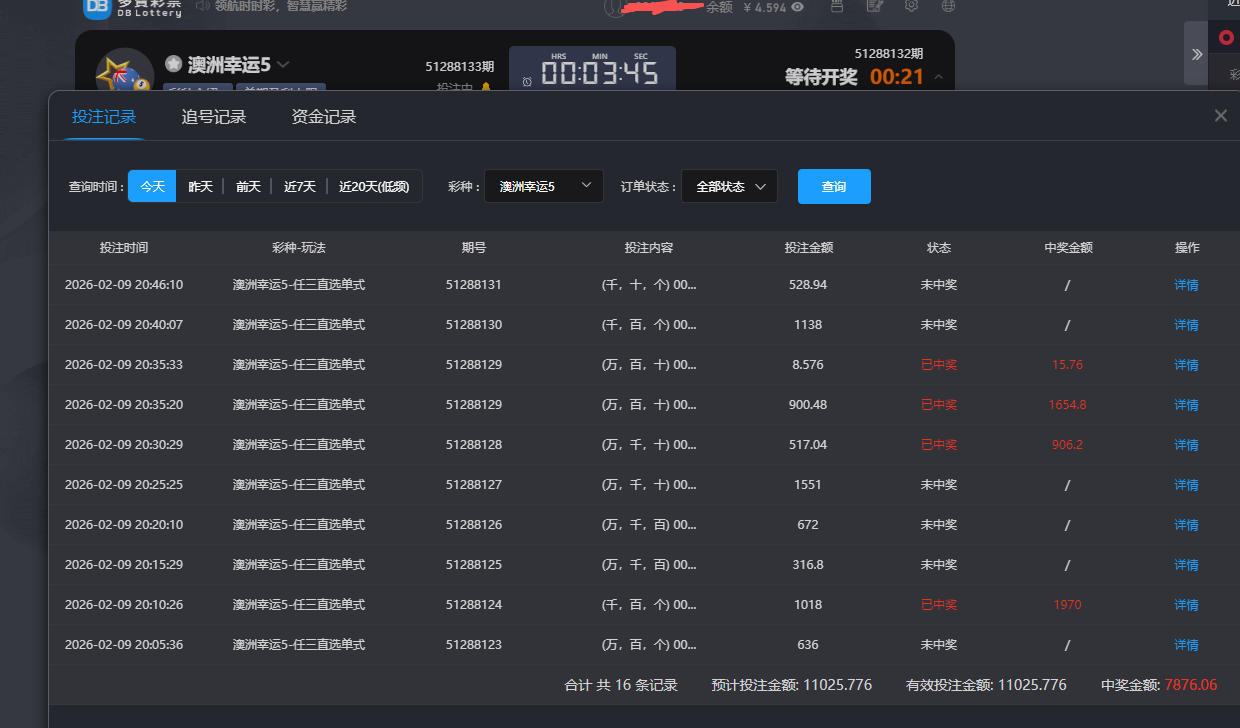Expand the 澳洲幸运5 game selector chevron

[x=283, y=64]
